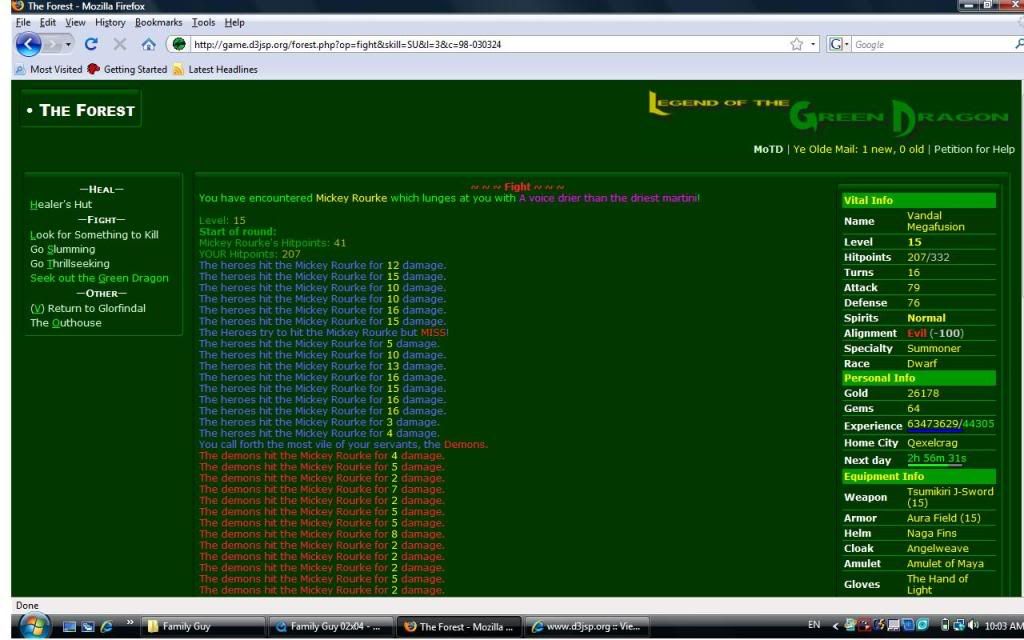Click Look for Something to Kill
Image resolution: width=1024 pixels, height=640 pixels.
[x=94, y=235]
